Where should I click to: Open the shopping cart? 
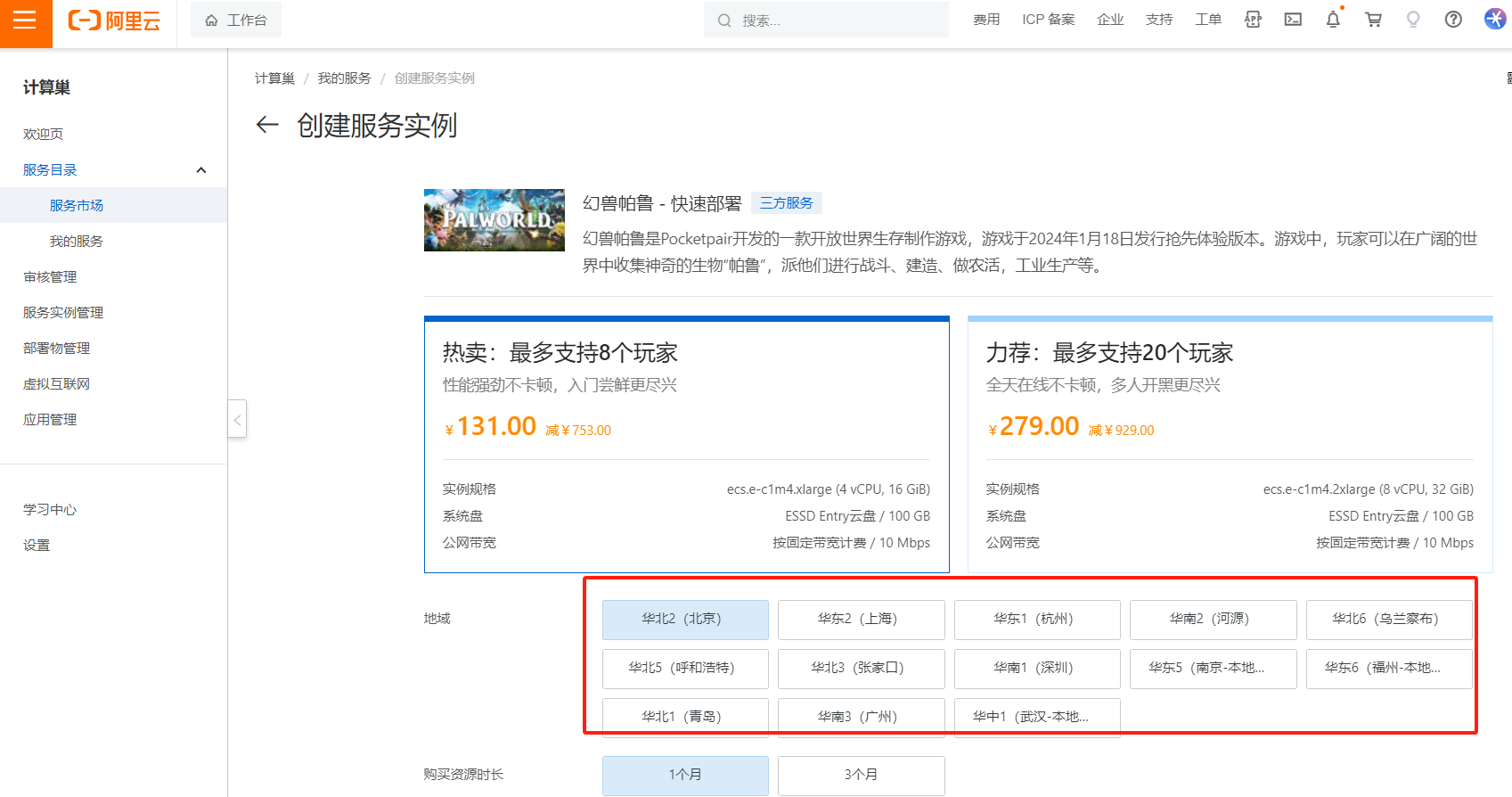(1373, 20)
